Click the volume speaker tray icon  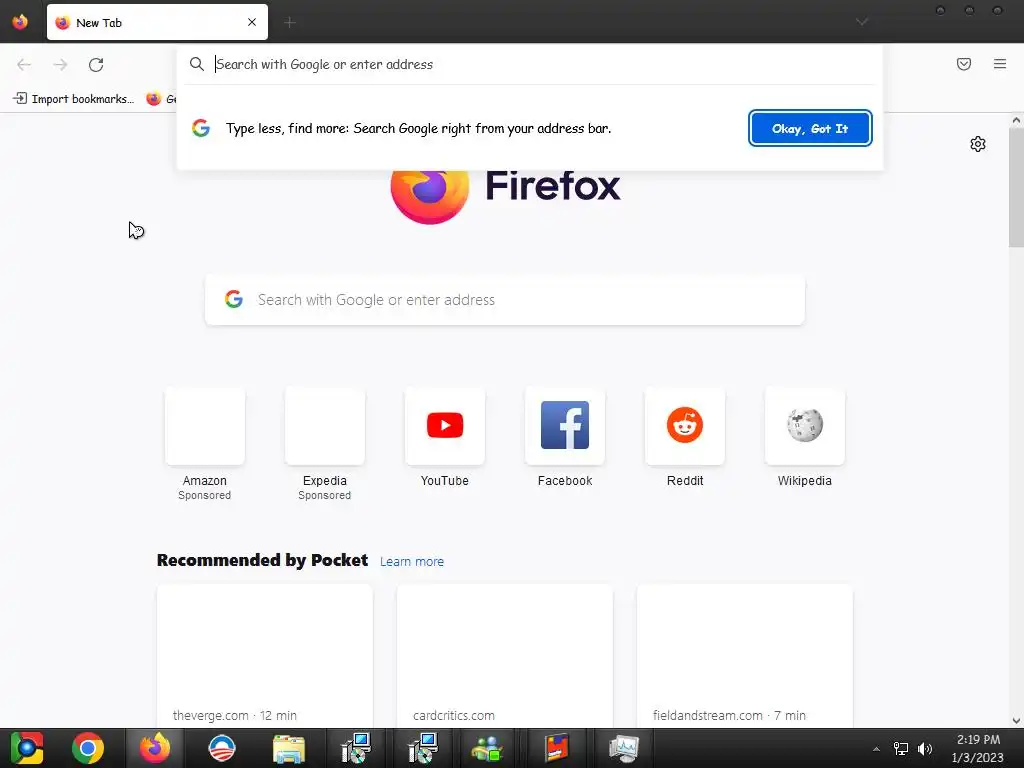click(925, 749)
